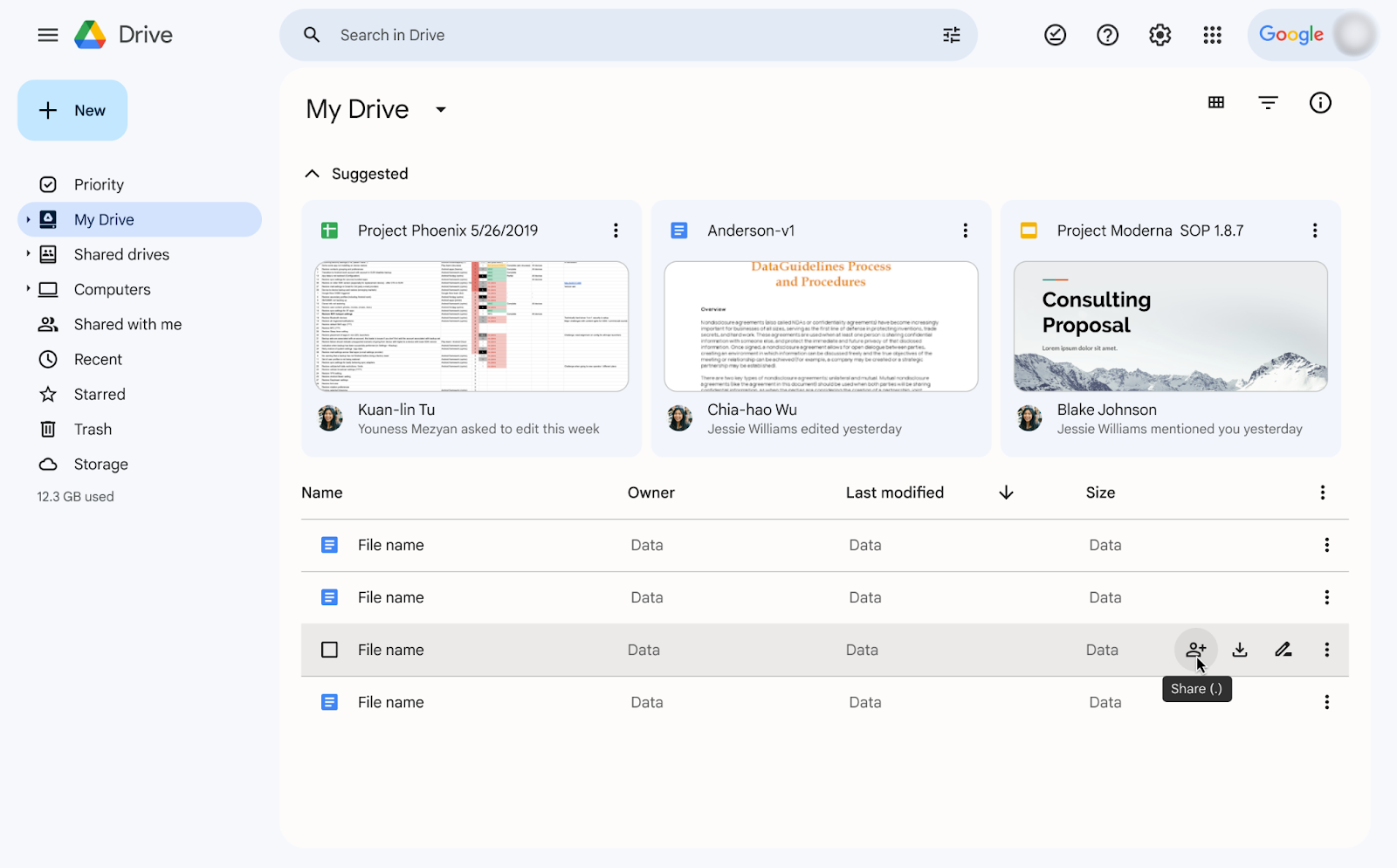This screenshot has width=1397, height=868.
Task: Open the offline ready status checkmark icon
Action: point(1056,35)
